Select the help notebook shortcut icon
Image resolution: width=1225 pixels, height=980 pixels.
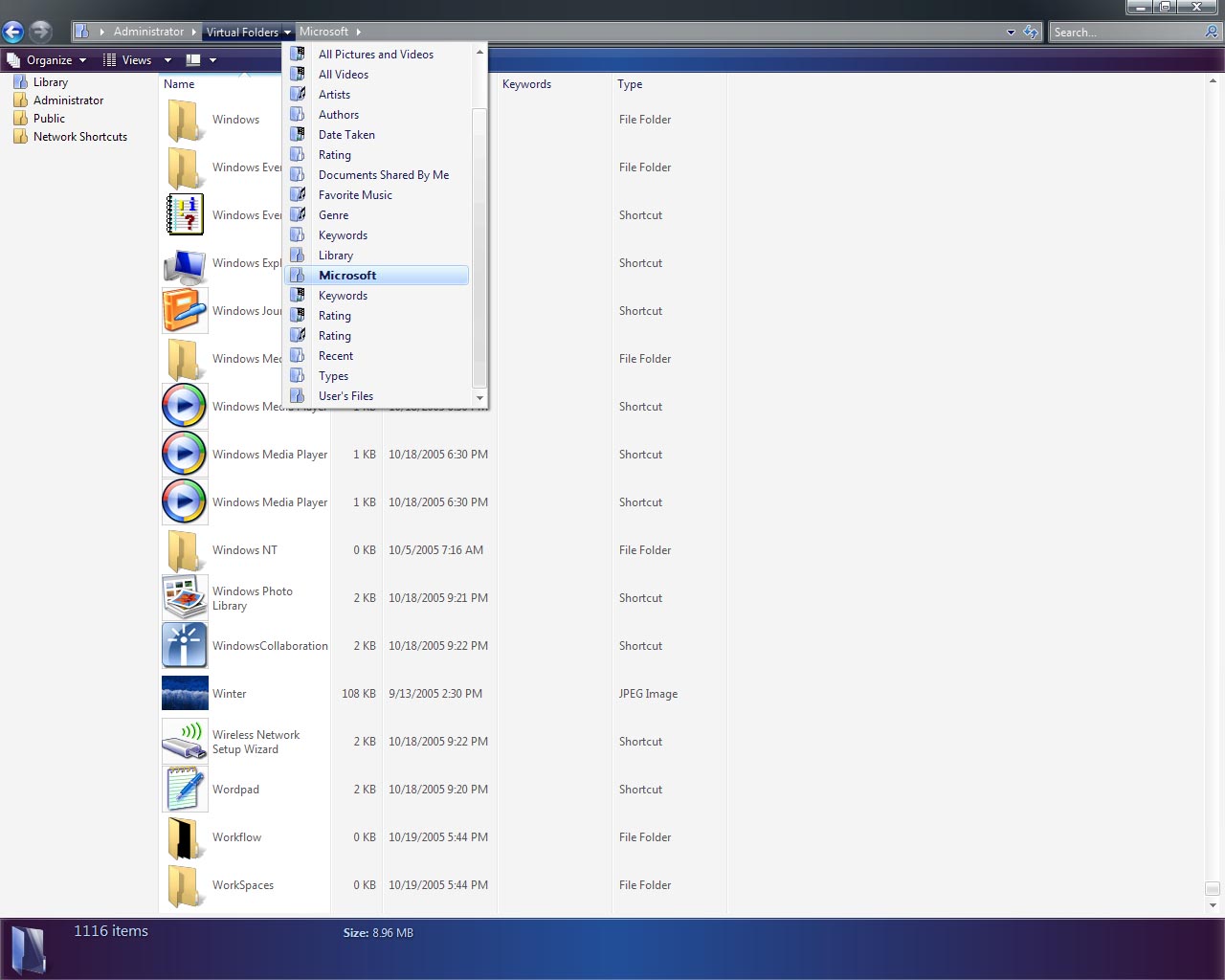coord(185,215)
